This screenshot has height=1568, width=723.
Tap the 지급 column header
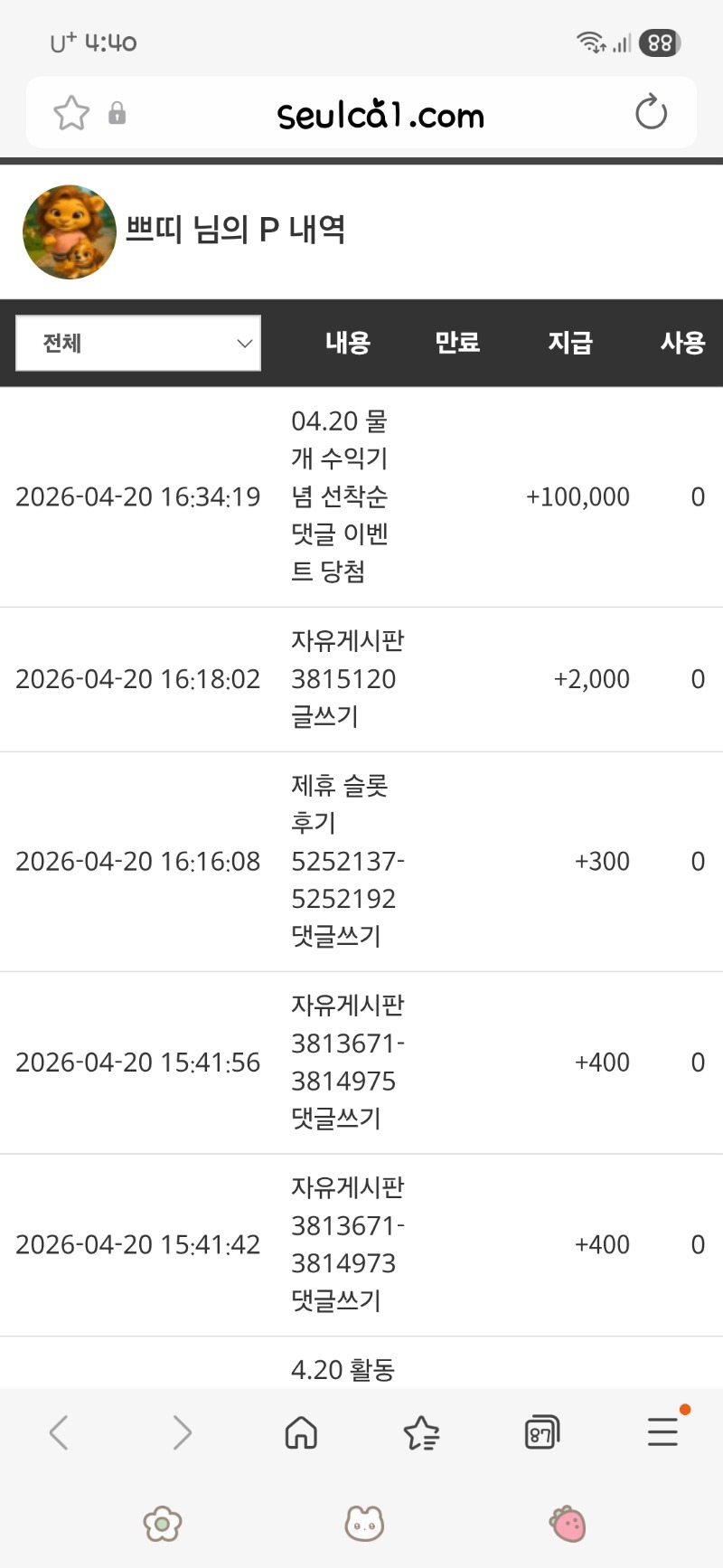tap(569, 343)
